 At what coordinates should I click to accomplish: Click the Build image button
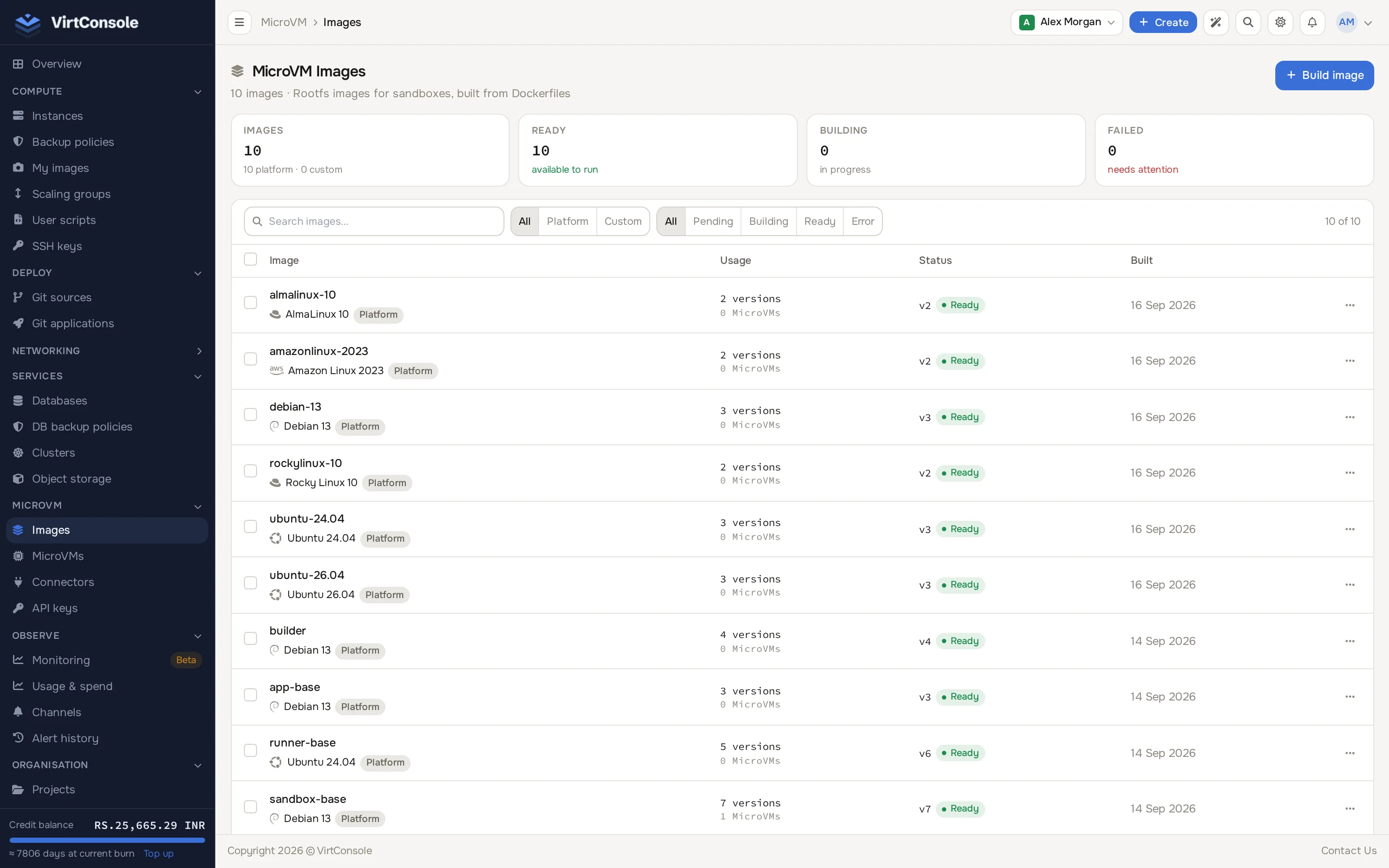[1324, 75]
